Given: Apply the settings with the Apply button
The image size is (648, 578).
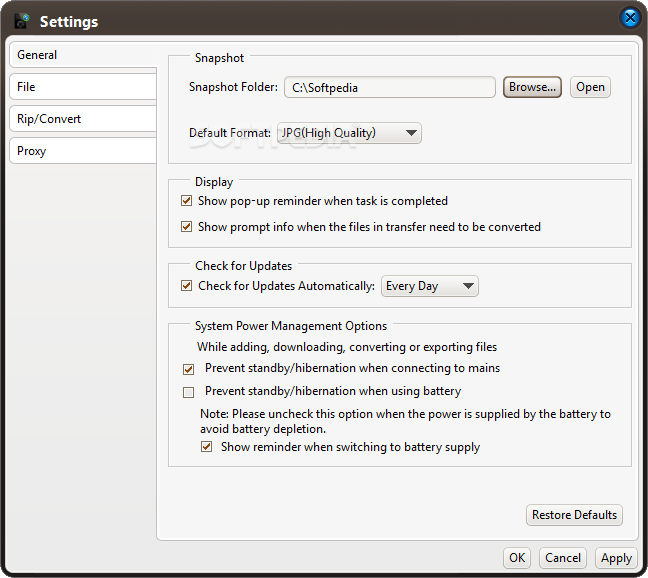Looking at the screenshot, I should point(616,558).
